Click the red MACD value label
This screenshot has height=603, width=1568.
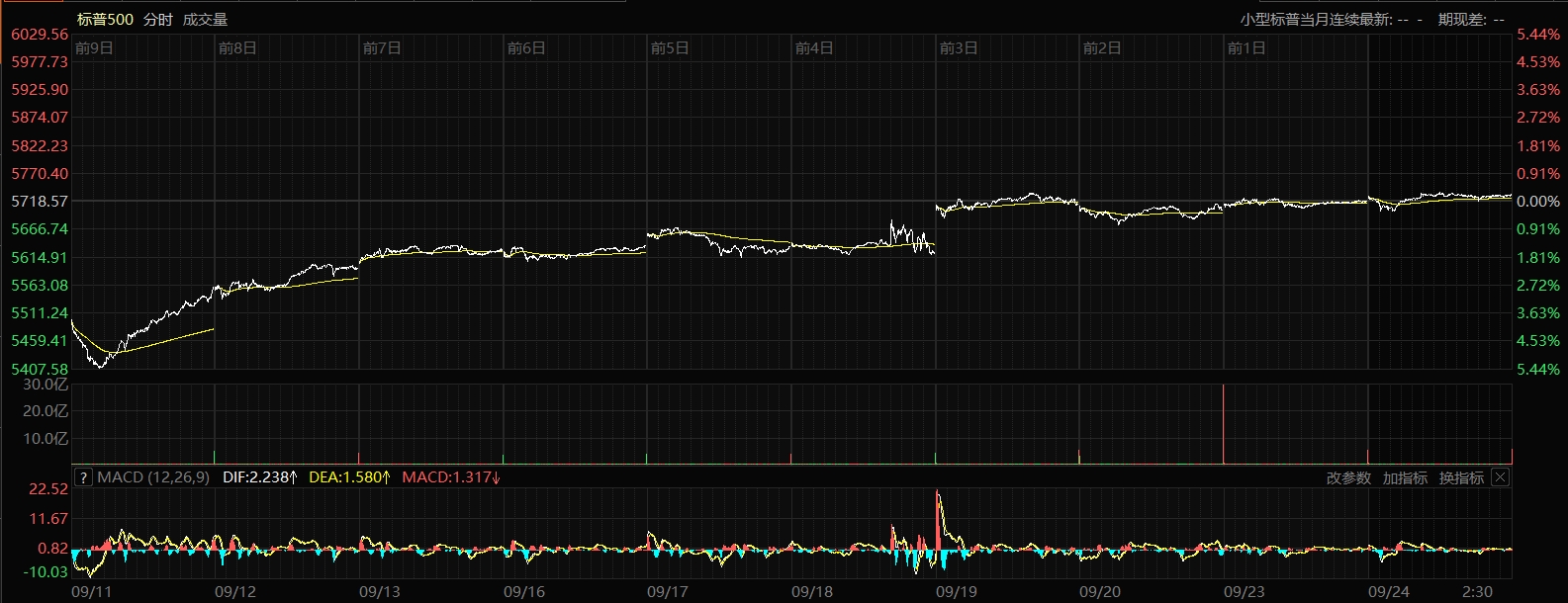tap(451, 477)
